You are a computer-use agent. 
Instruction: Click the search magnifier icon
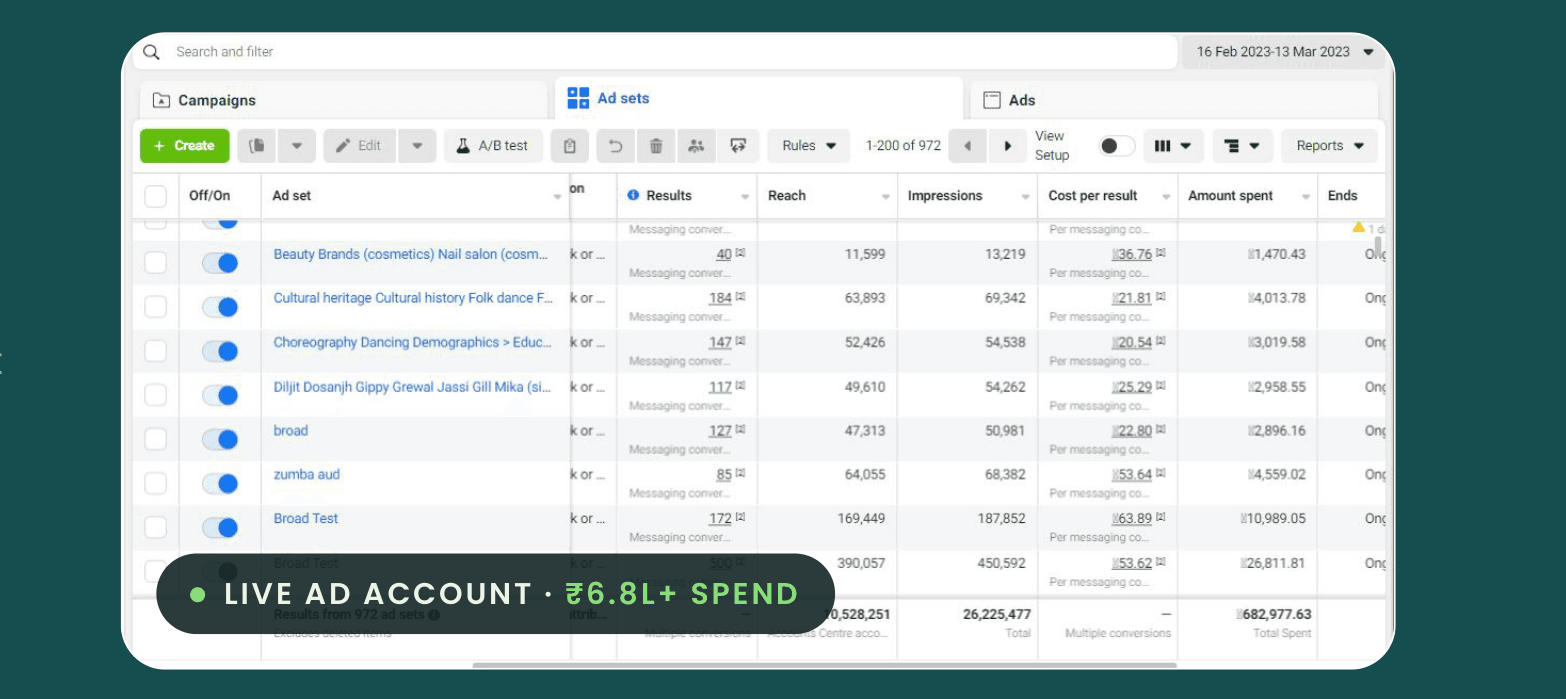pyautogui.click(x=151, y=52)
